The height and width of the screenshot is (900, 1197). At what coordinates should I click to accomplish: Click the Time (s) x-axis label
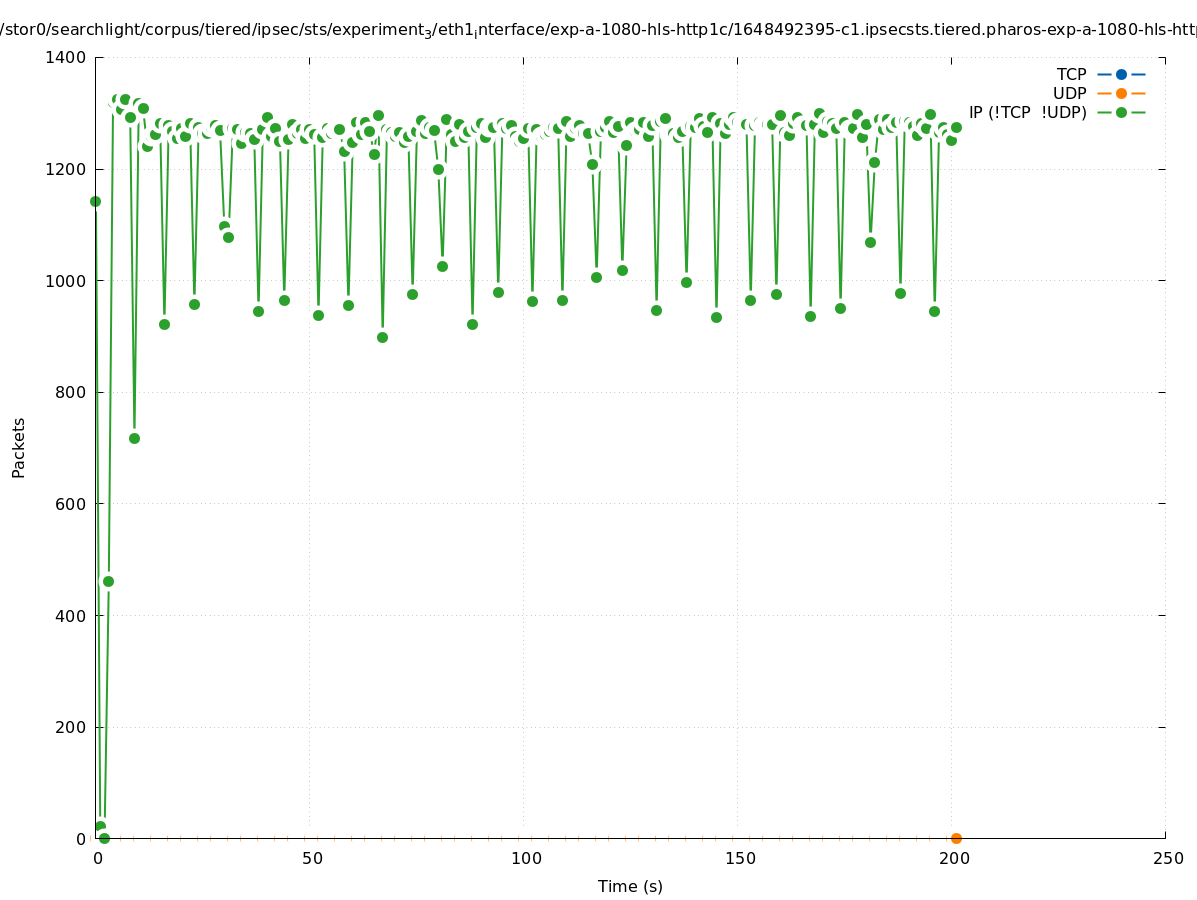(630, 886)
